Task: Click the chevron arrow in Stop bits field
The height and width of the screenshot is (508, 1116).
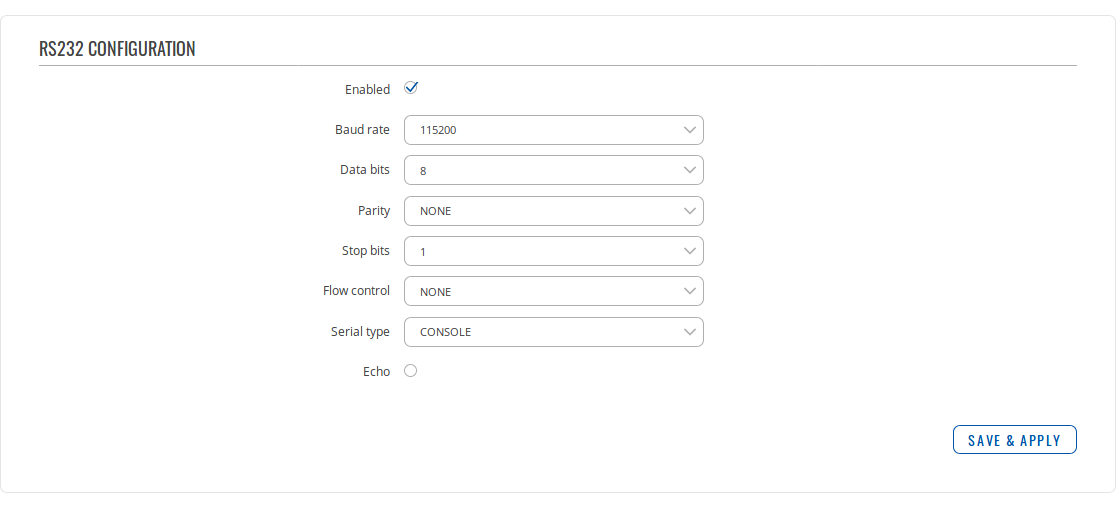Action: (x=689, y=251)
